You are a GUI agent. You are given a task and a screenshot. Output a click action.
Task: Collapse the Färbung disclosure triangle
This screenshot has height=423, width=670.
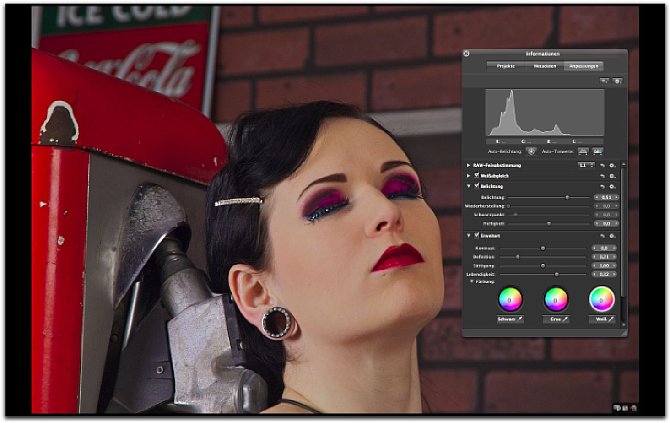[472, 282]
